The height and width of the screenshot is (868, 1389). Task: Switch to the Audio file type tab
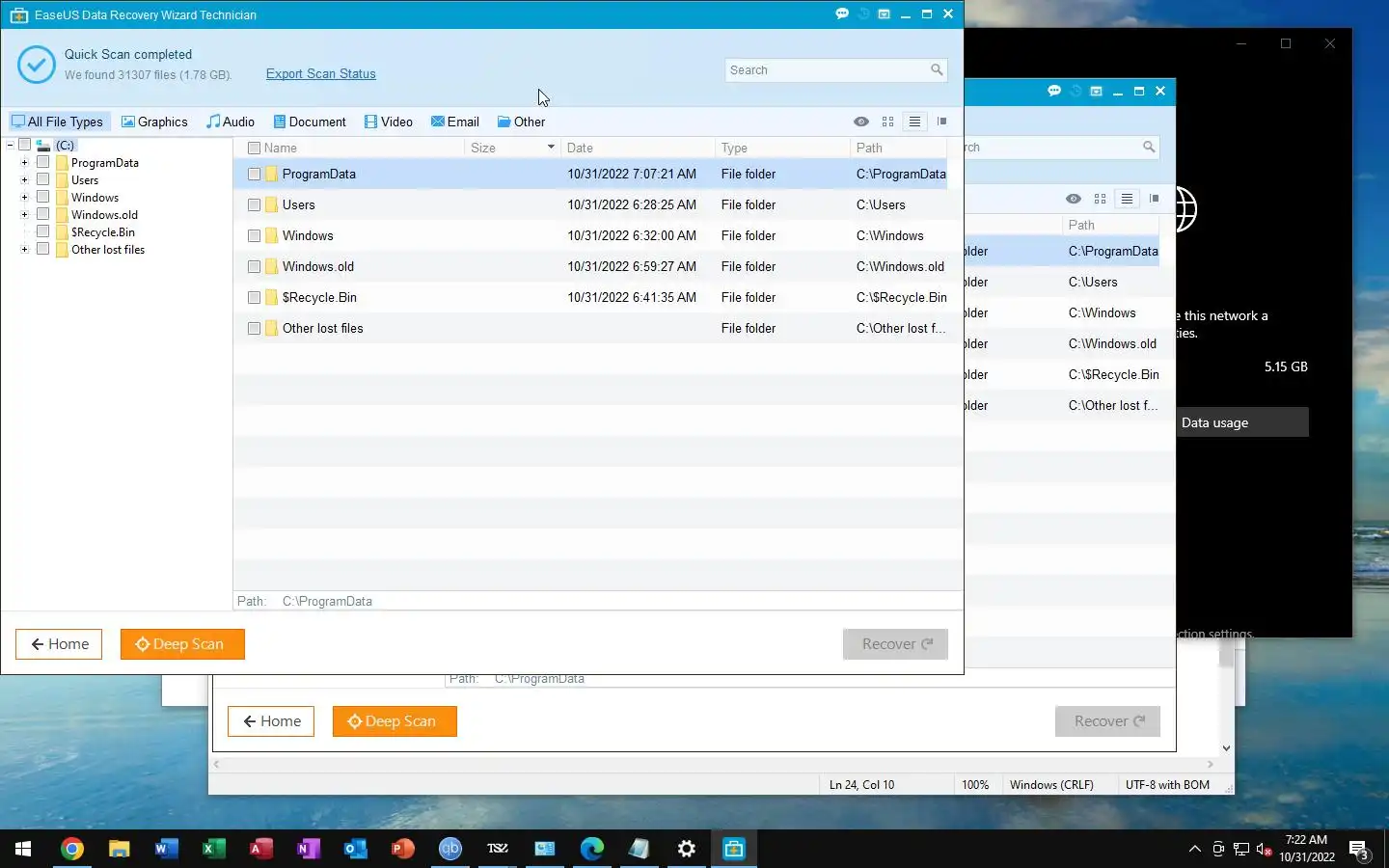coord(231,122)
